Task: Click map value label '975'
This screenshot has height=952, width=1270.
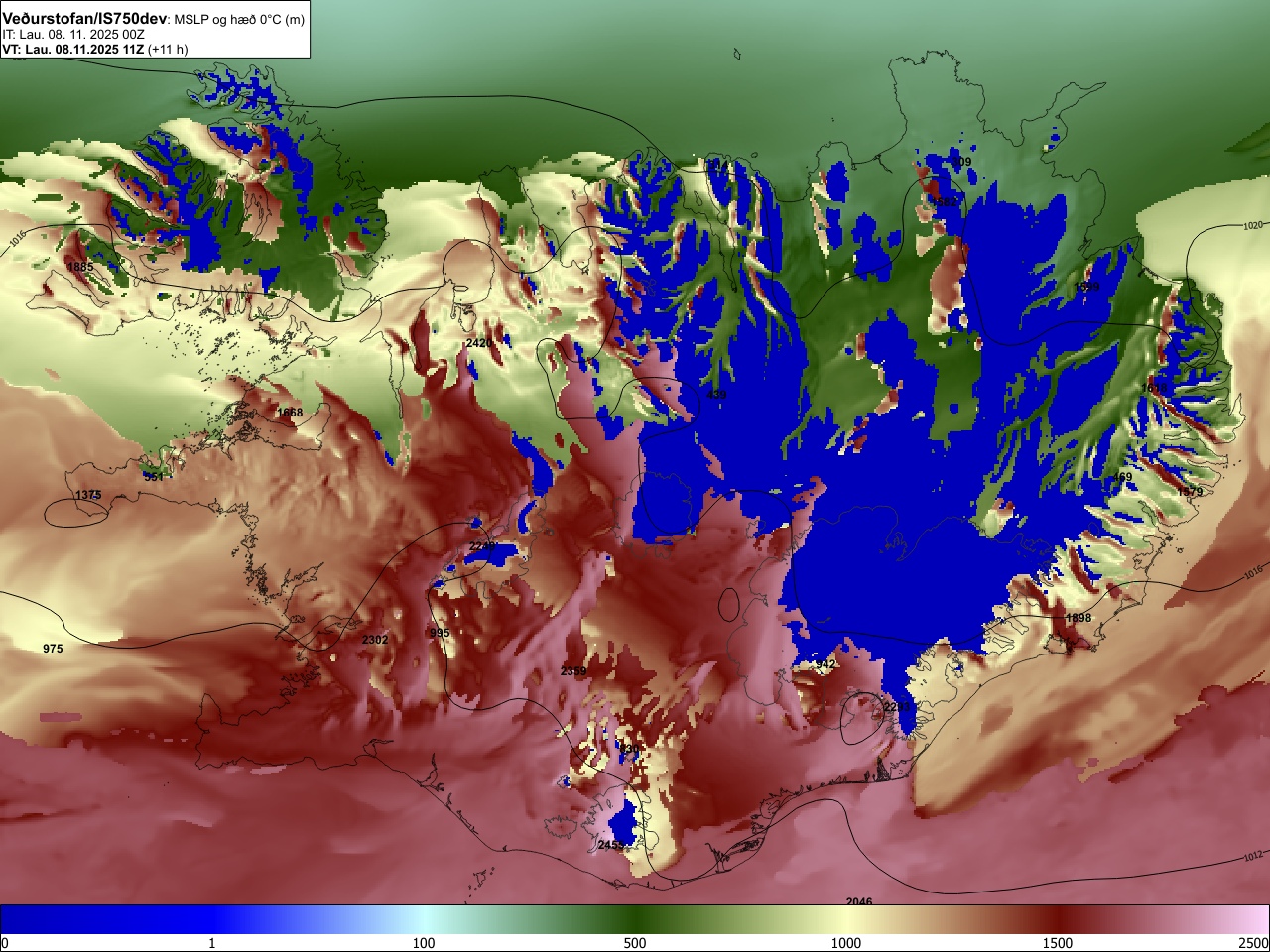Action: click(53, 649)
